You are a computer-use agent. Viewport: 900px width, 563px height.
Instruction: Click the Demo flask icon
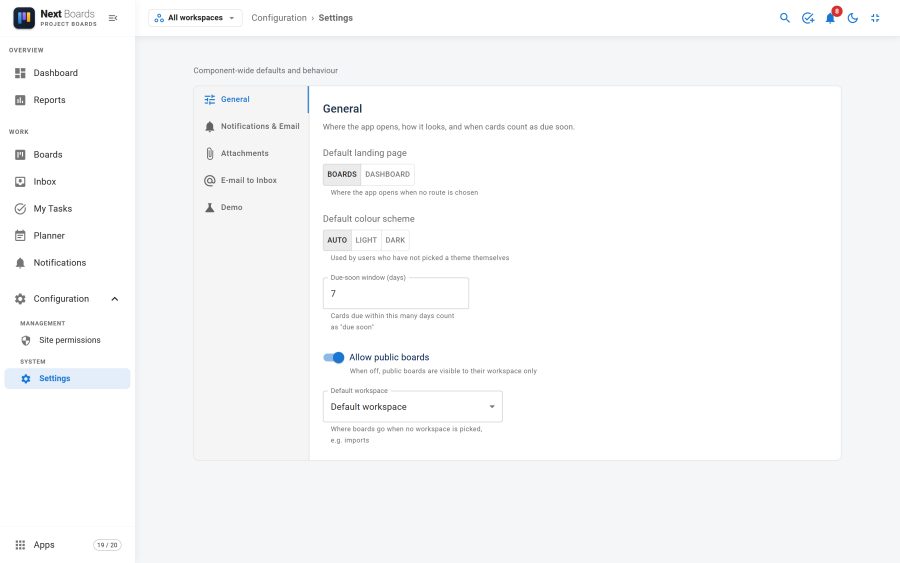click(x=210, y=207)
